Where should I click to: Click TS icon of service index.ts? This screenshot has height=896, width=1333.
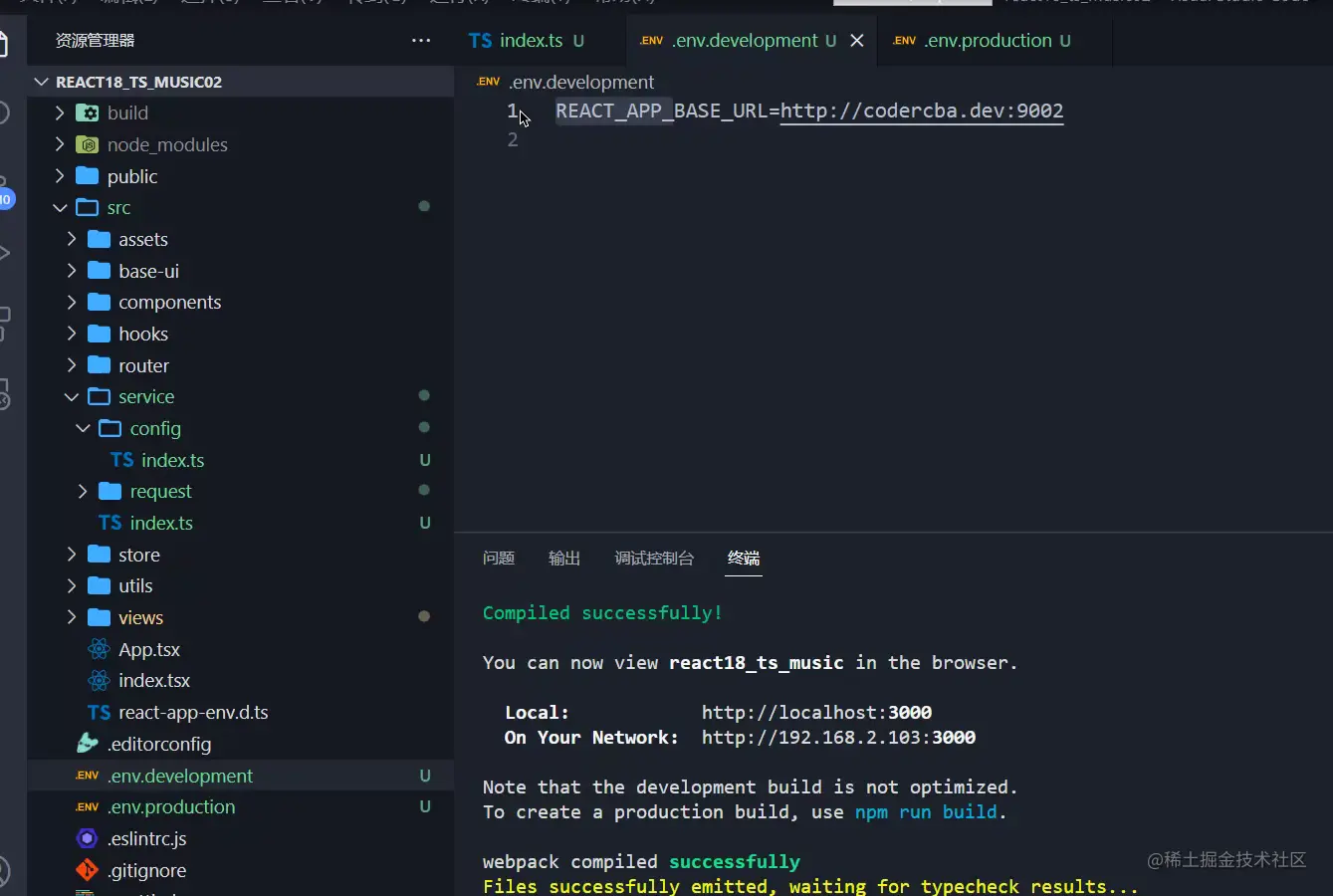[111, 523]
